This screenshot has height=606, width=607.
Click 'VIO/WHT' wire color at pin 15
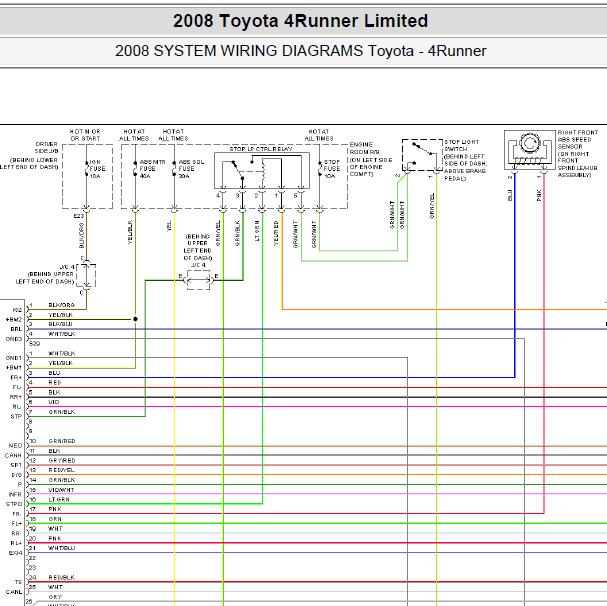point(61,490)
